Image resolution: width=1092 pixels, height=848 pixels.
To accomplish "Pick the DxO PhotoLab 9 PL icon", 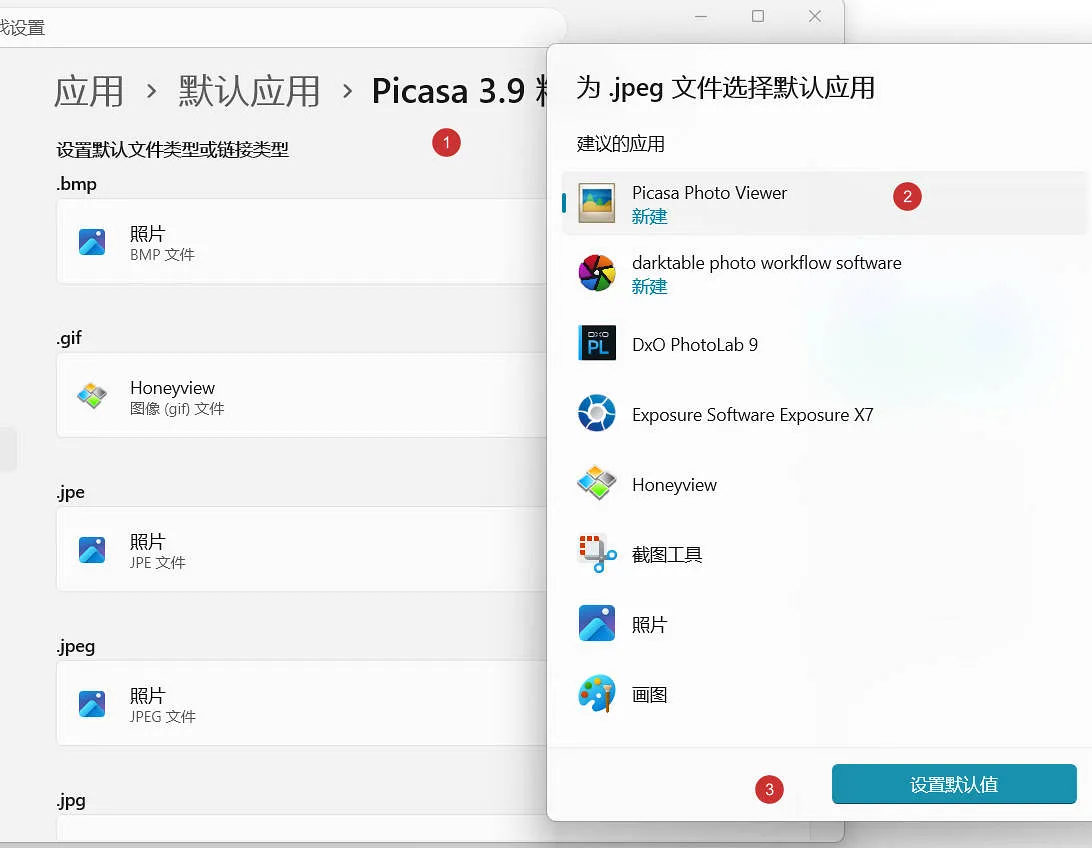I will [x=597, y=343].
